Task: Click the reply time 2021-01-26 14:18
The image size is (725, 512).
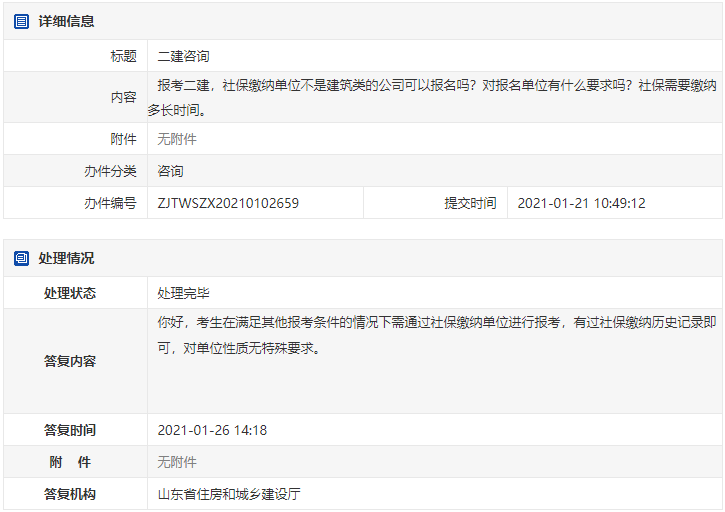Action: [212, 430]
